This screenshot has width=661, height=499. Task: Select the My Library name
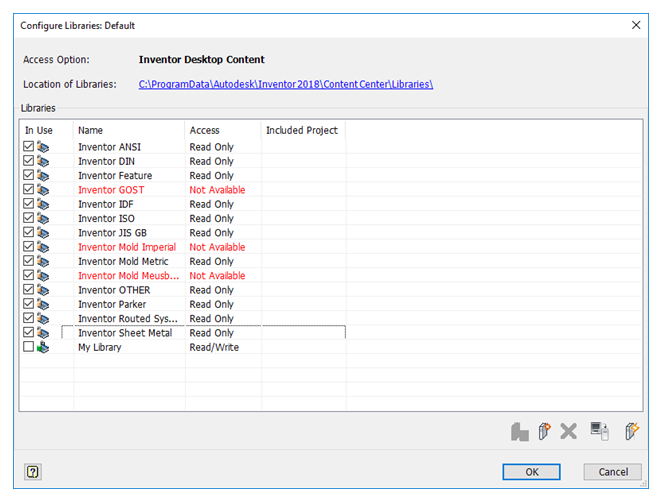click(x=100, y=348)
